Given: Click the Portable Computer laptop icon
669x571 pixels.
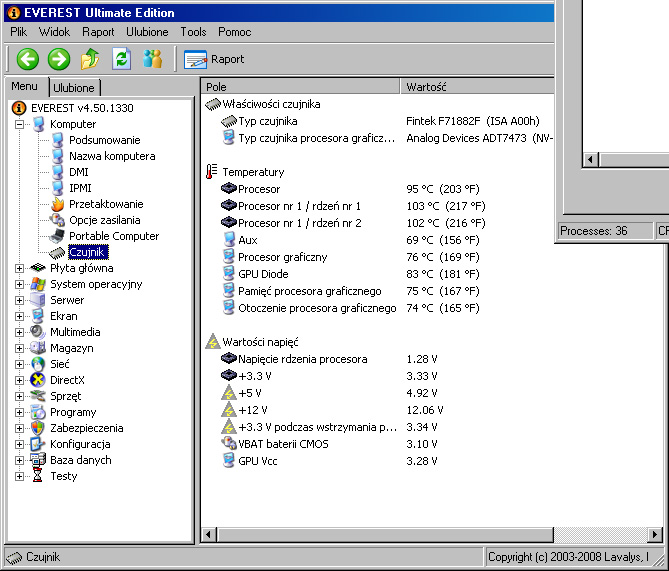Looking at the screenshot, I should [57, 236].
